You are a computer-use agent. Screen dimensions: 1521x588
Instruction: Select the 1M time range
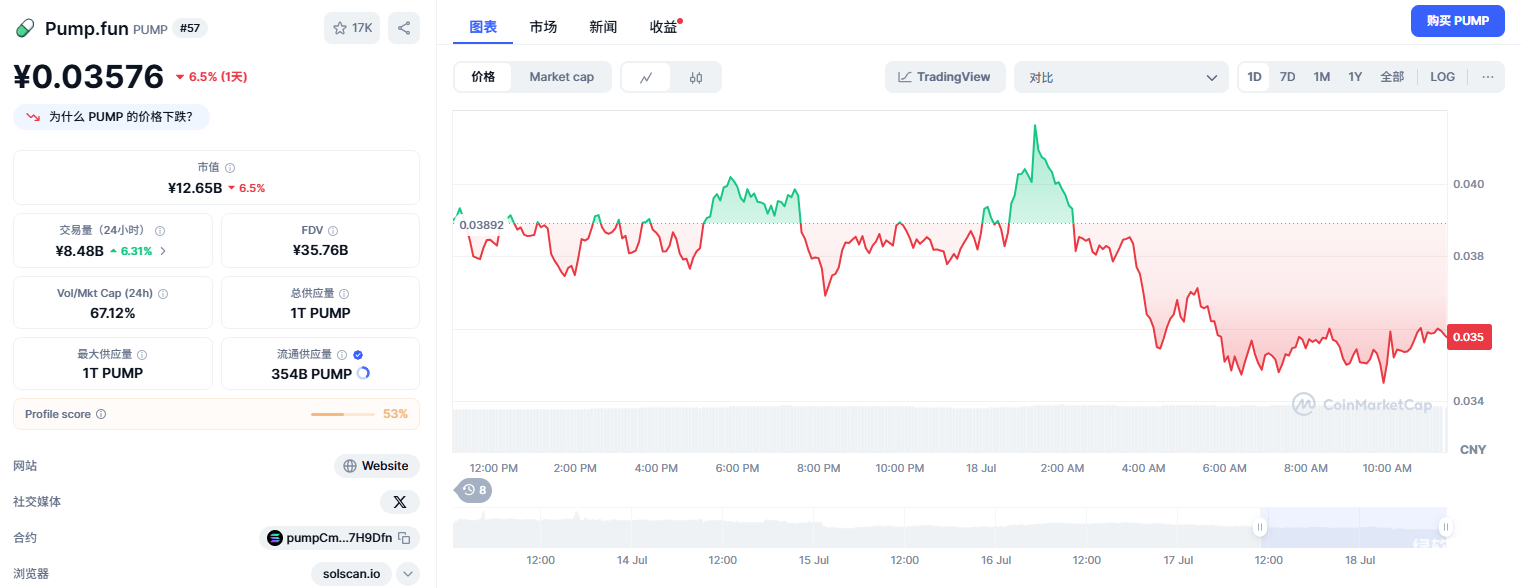point(1322,77)
